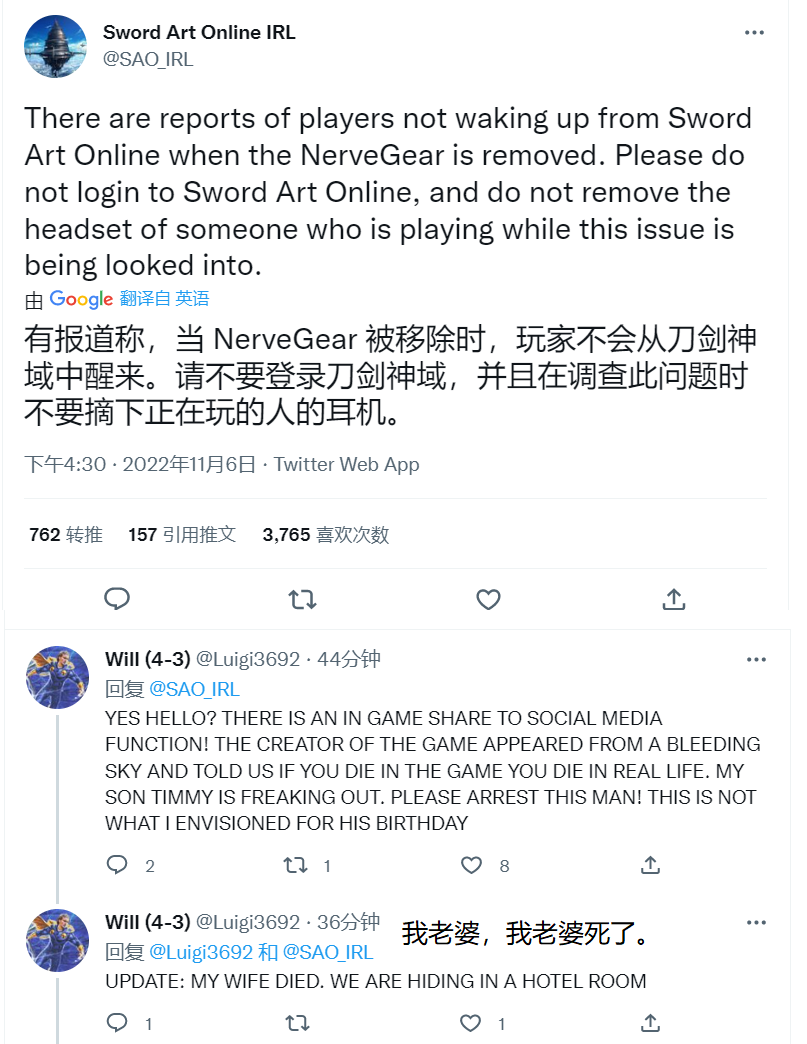807x1044 pixels.
Task: Share Will's first reply
Action: click(x=650, y=865)
